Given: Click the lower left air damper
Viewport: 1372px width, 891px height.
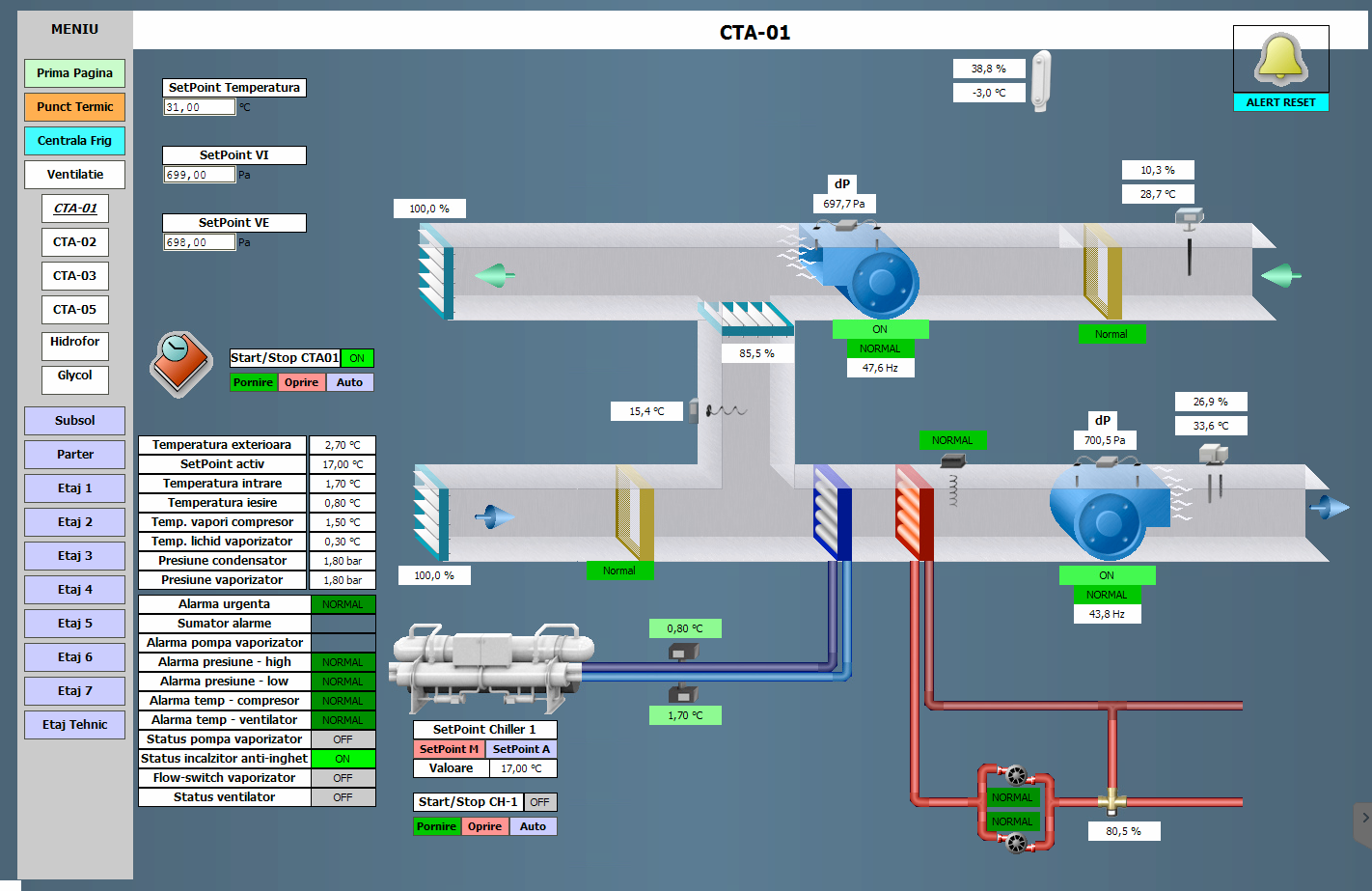Looking at the screenshot, I should pyautogui.click(x=430, y=513).
